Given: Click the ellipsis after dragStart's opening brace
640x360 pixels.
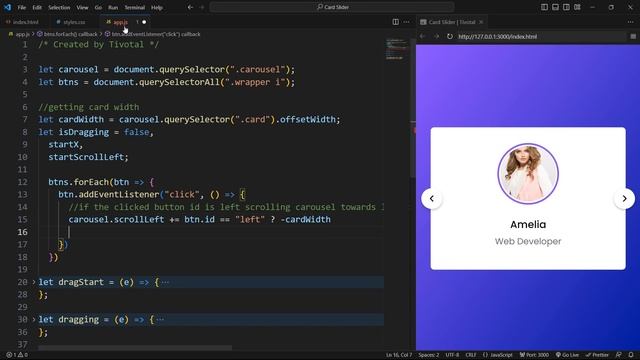Looking at the screenshot, I should 165,282.
